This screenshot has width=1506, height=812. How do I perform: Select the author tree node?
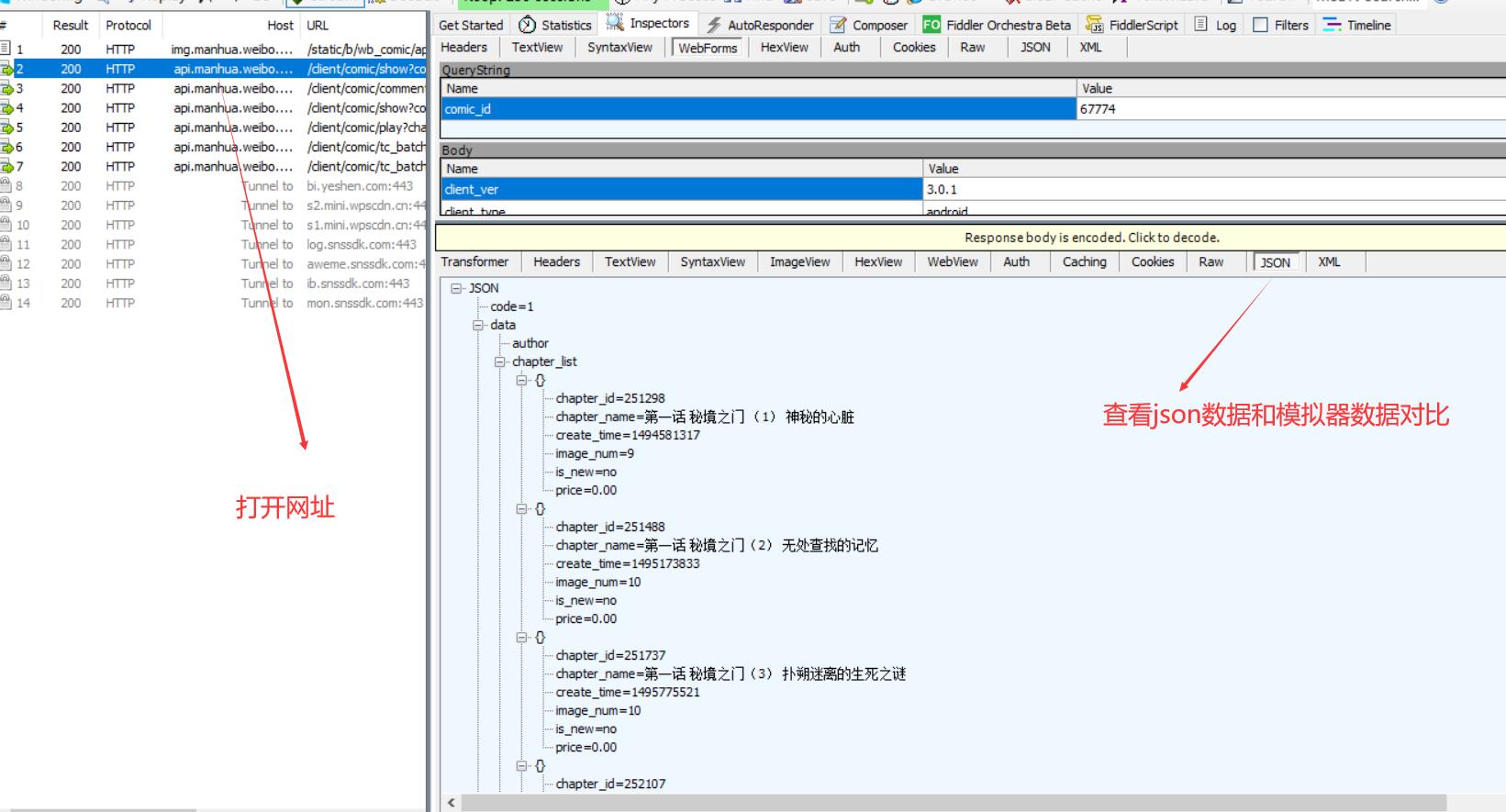[530, 343]
